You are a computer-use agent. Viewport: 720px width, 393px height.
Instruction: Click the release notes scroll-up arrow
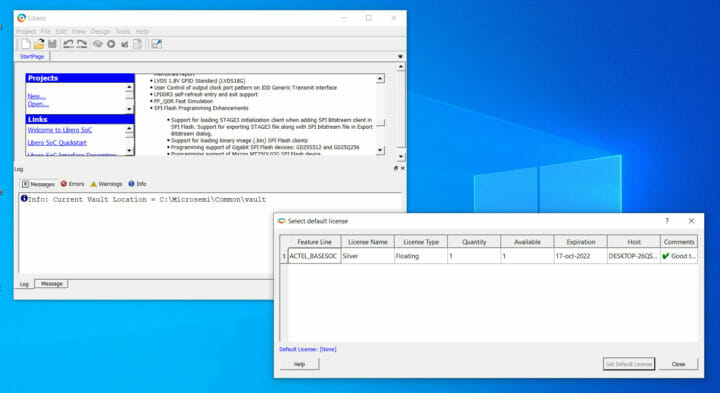pos(380,79)
